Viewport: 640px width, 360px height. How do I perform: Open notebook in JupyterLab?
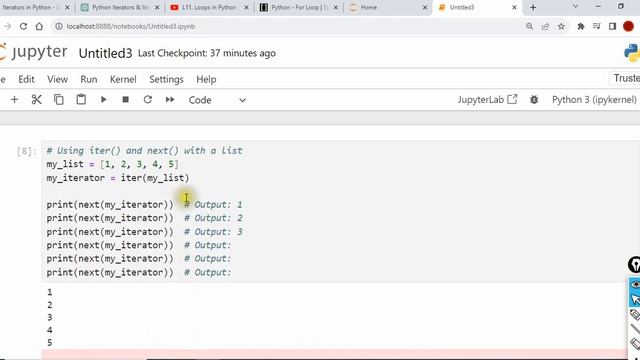click(x=487, y=100)
